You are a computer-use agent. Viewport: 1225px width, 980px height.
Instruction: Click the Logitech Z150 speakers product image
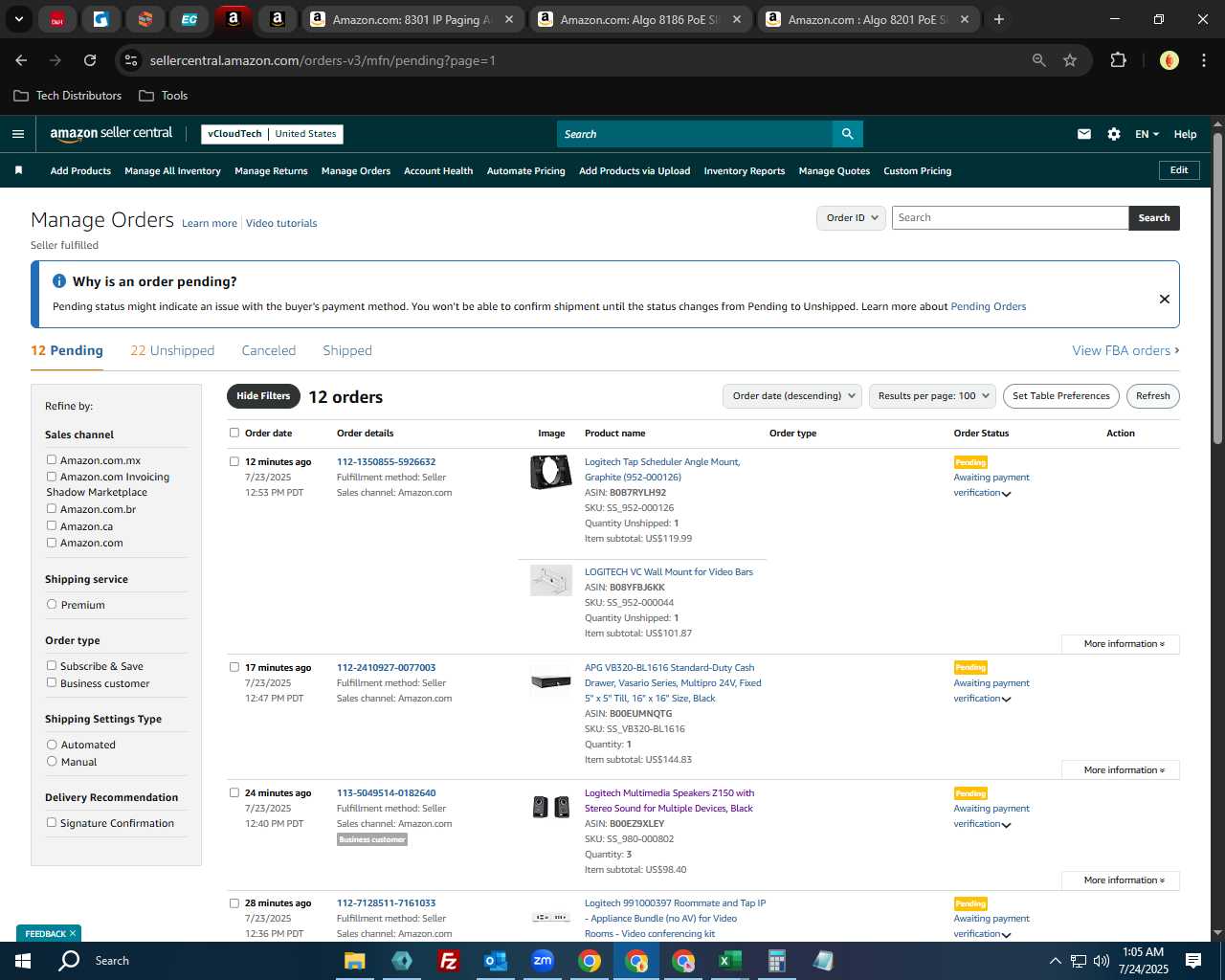click(x=551, y=807)
